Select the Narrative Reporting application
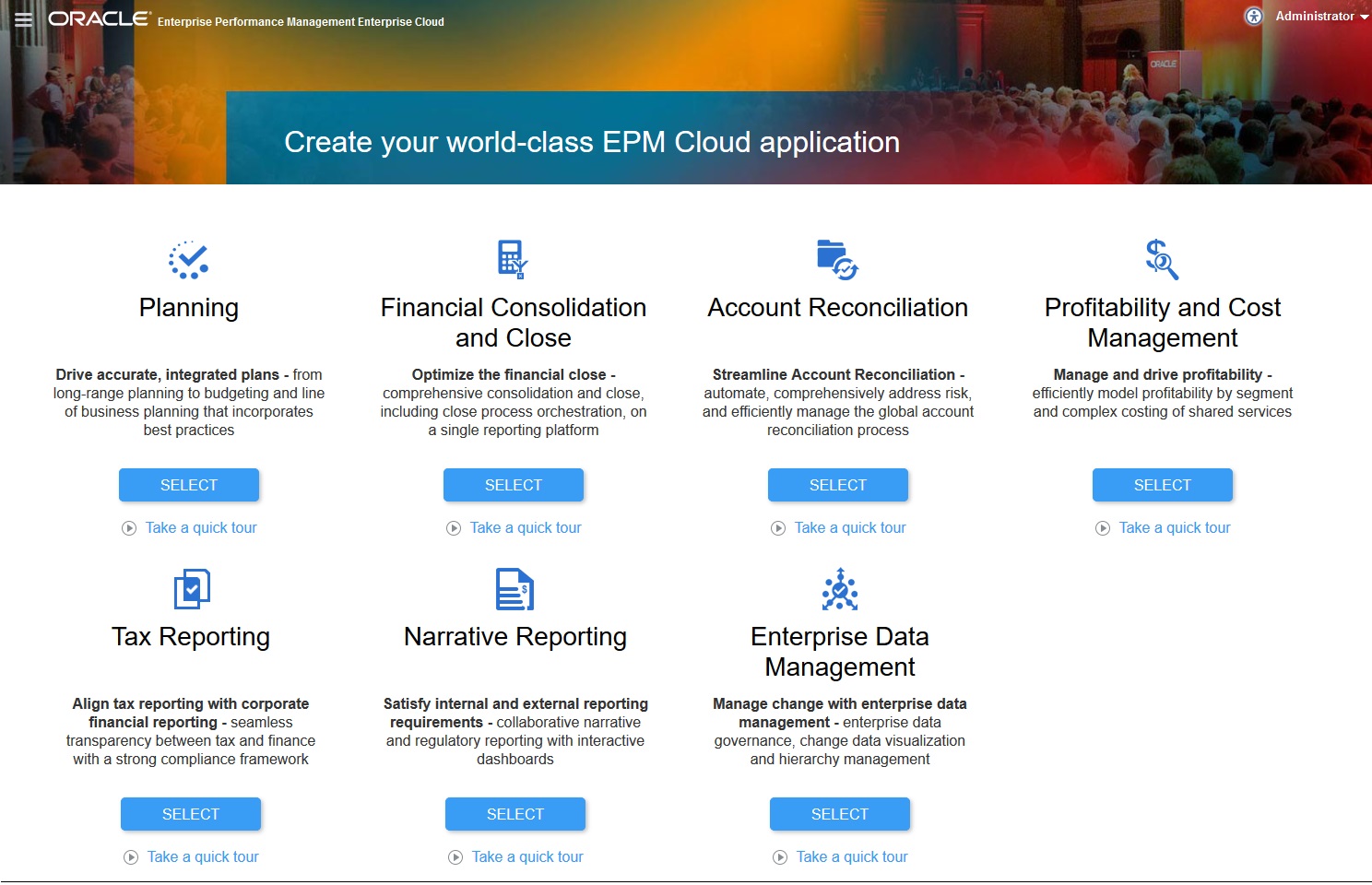Screen dimensions: 1372x885 click(x=515, y=814)
